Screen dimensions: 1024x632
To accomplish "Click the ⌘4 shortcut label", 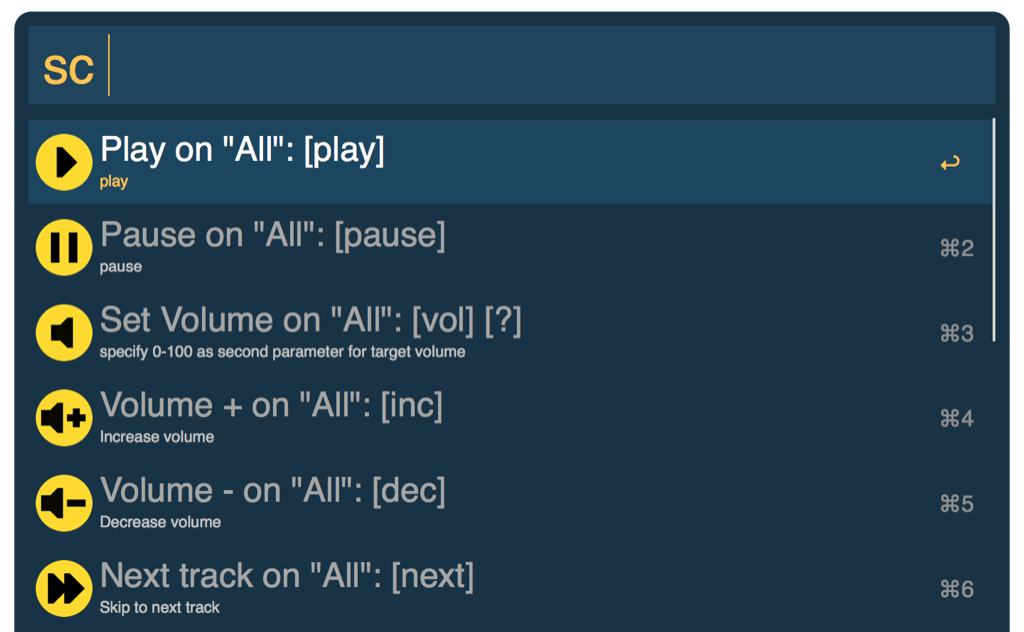I will click(x=956, y=418).
